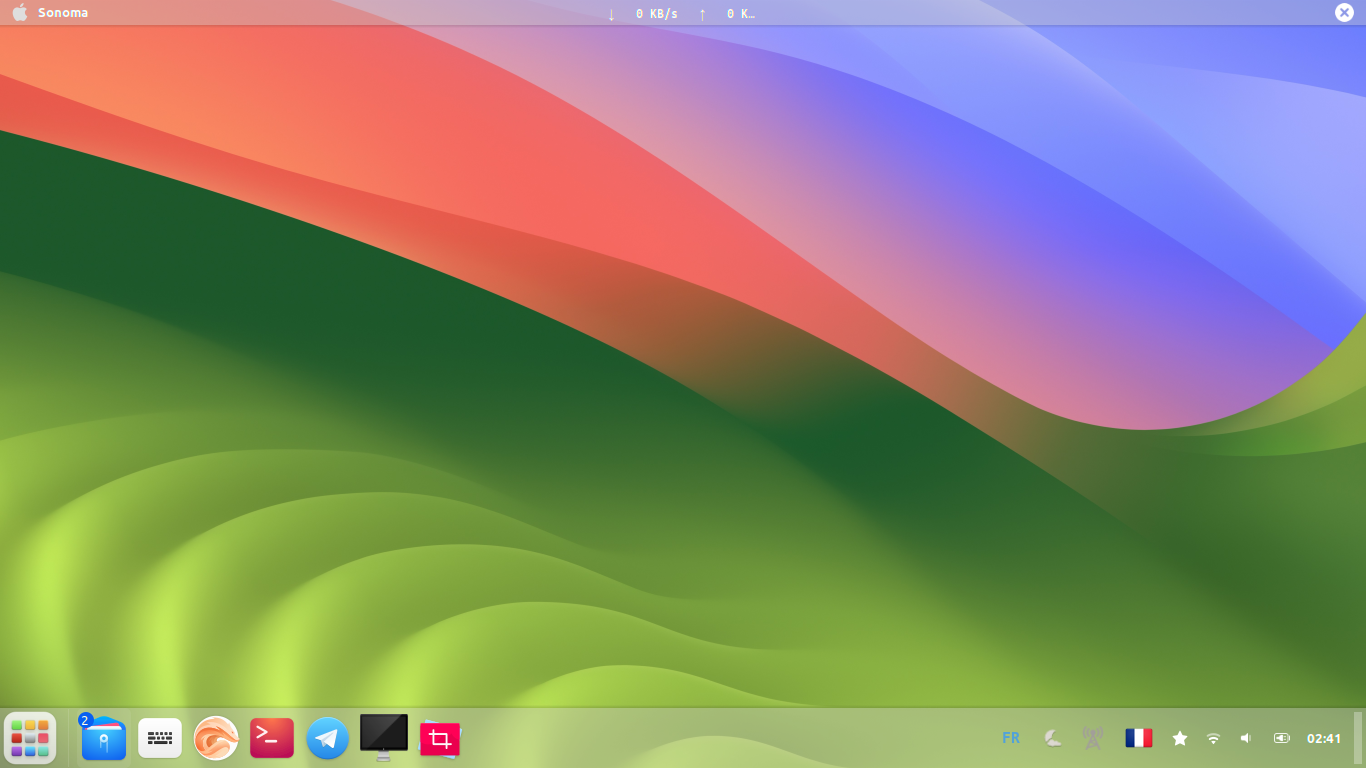This screenshot has height=768, width=1366.
Task: Click the round X button at top right
Action: [1345, 12]
